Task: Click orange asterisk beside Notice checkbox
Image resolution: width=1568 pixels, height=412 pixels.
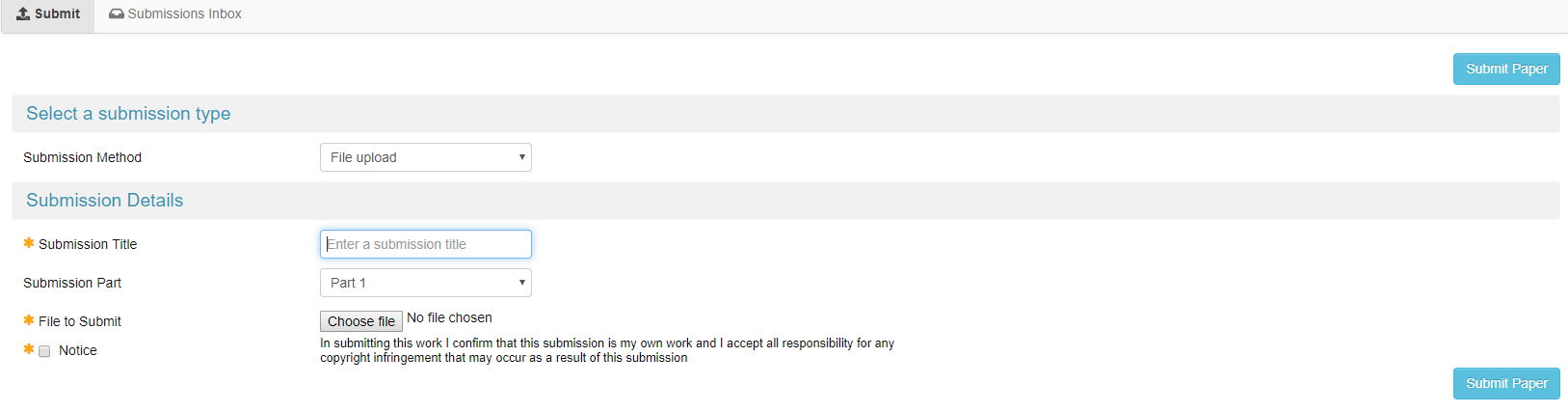Action: point(29,349)
